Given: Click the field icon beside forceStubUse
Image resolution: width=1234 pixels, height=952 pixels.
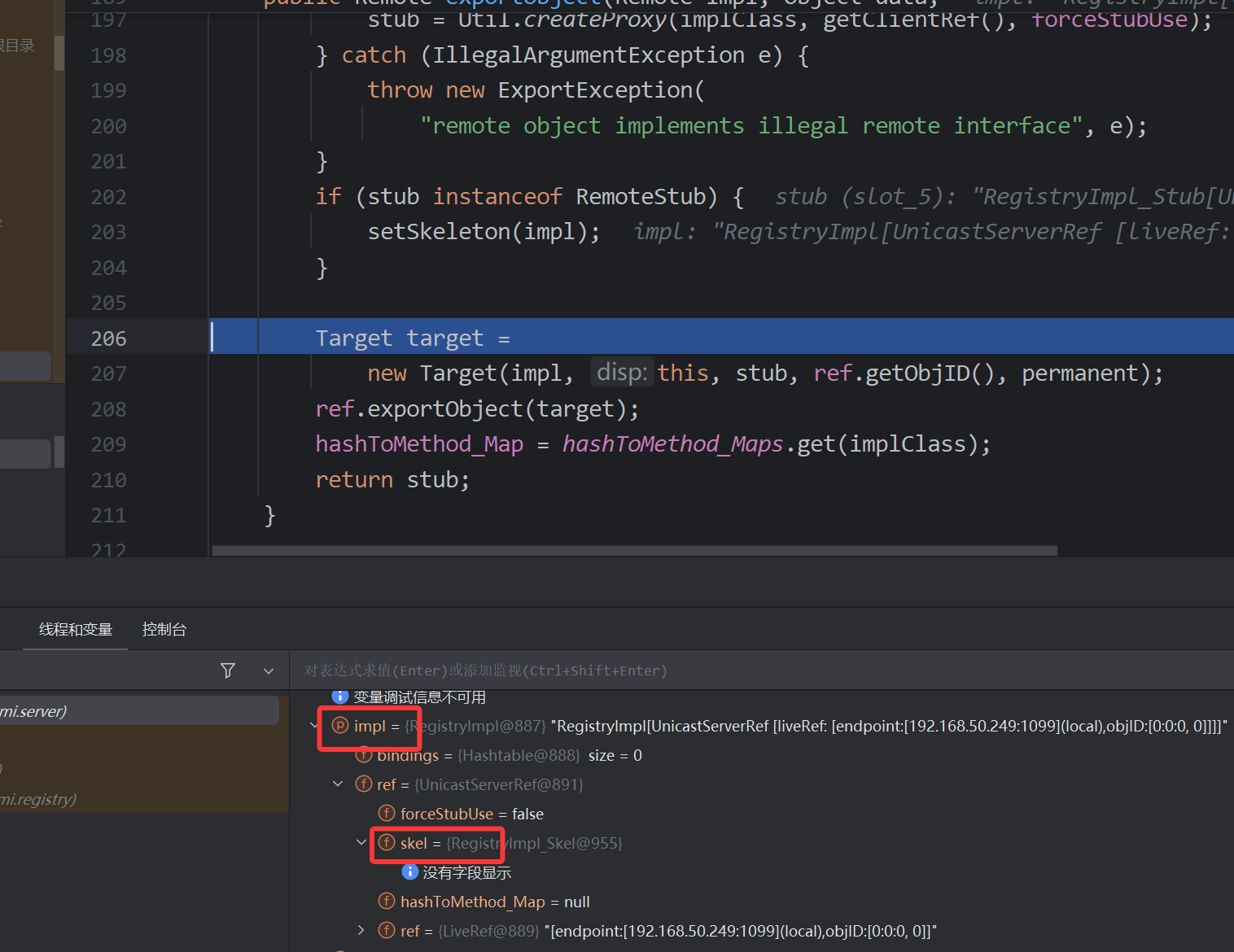Looking at the screenshot, I should click(x=387, y=814).
